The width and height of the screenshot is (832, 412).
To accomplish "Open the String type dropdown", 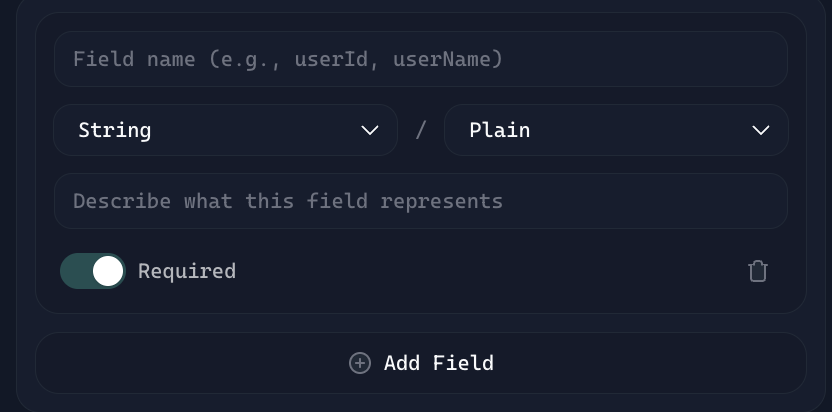I will click(x=225, y=131).
